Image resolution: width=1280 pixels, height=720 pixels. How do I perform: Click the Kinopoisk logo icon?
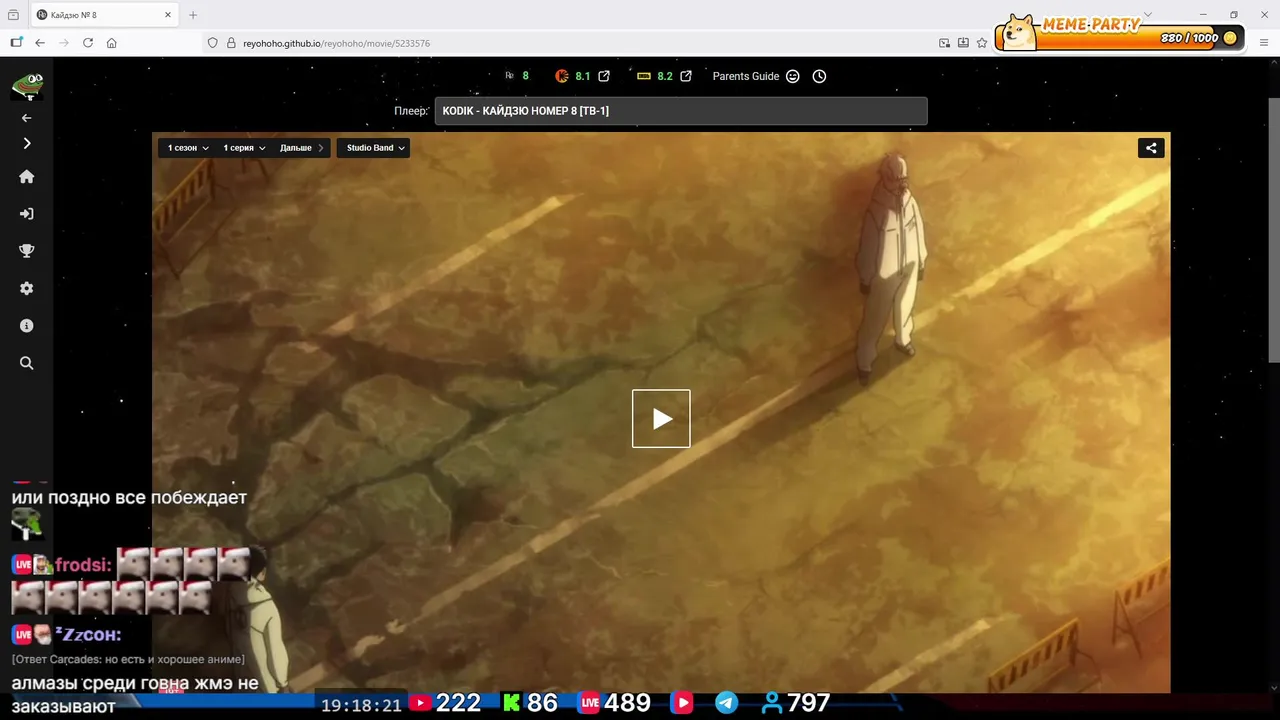click(x=562, y=76)
